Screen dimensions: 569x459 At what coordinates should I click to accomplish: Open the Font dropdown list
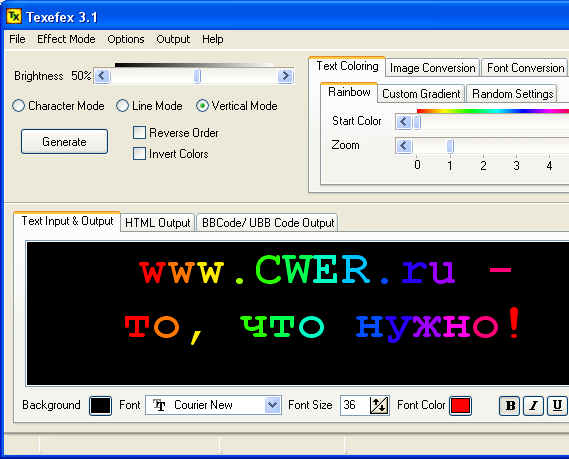pyautogui.click(x=272, y=405)
